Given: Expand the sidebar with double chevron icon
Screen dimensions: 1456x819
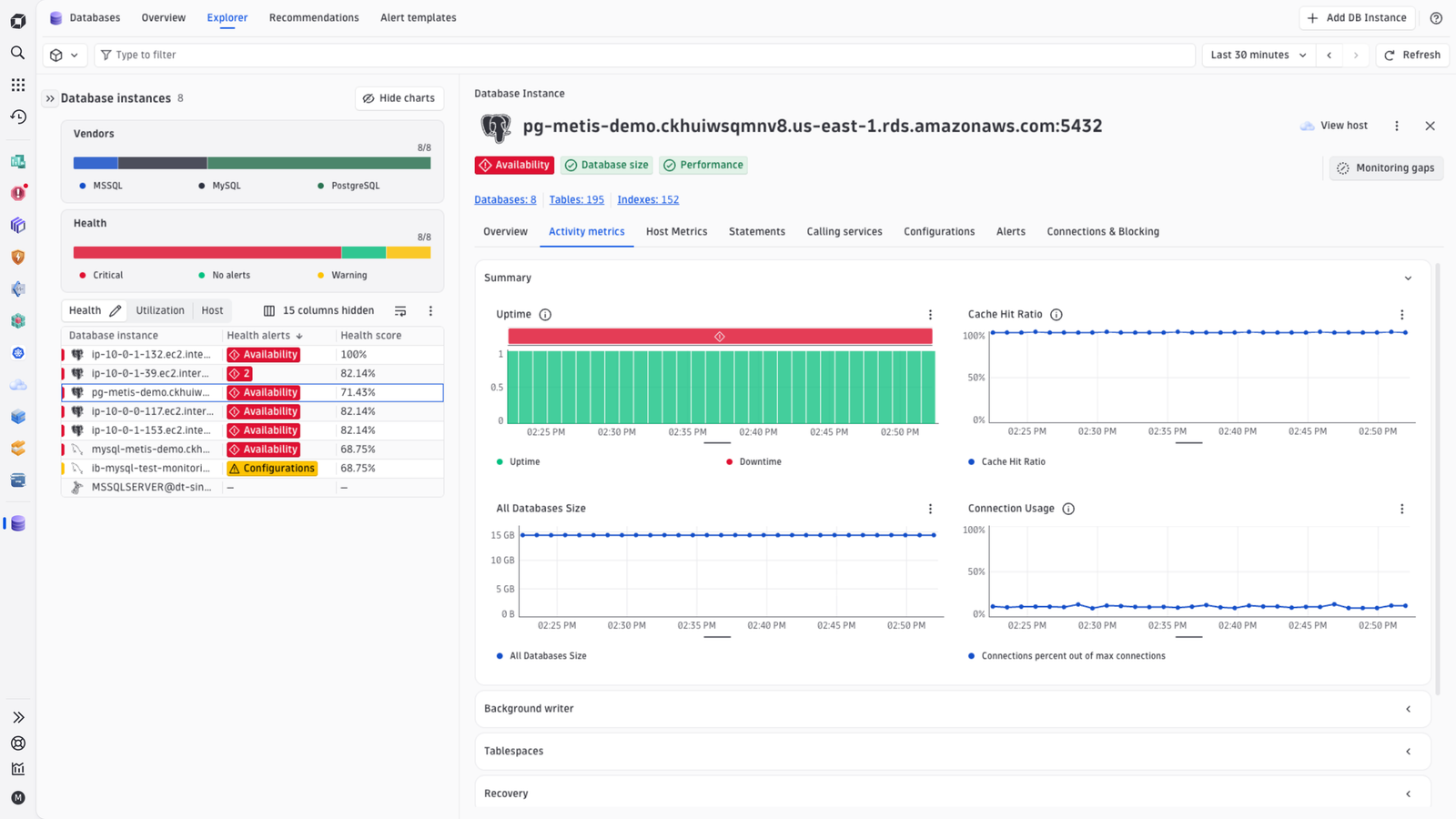Looking at the screenshot, I should pos(17,718).
